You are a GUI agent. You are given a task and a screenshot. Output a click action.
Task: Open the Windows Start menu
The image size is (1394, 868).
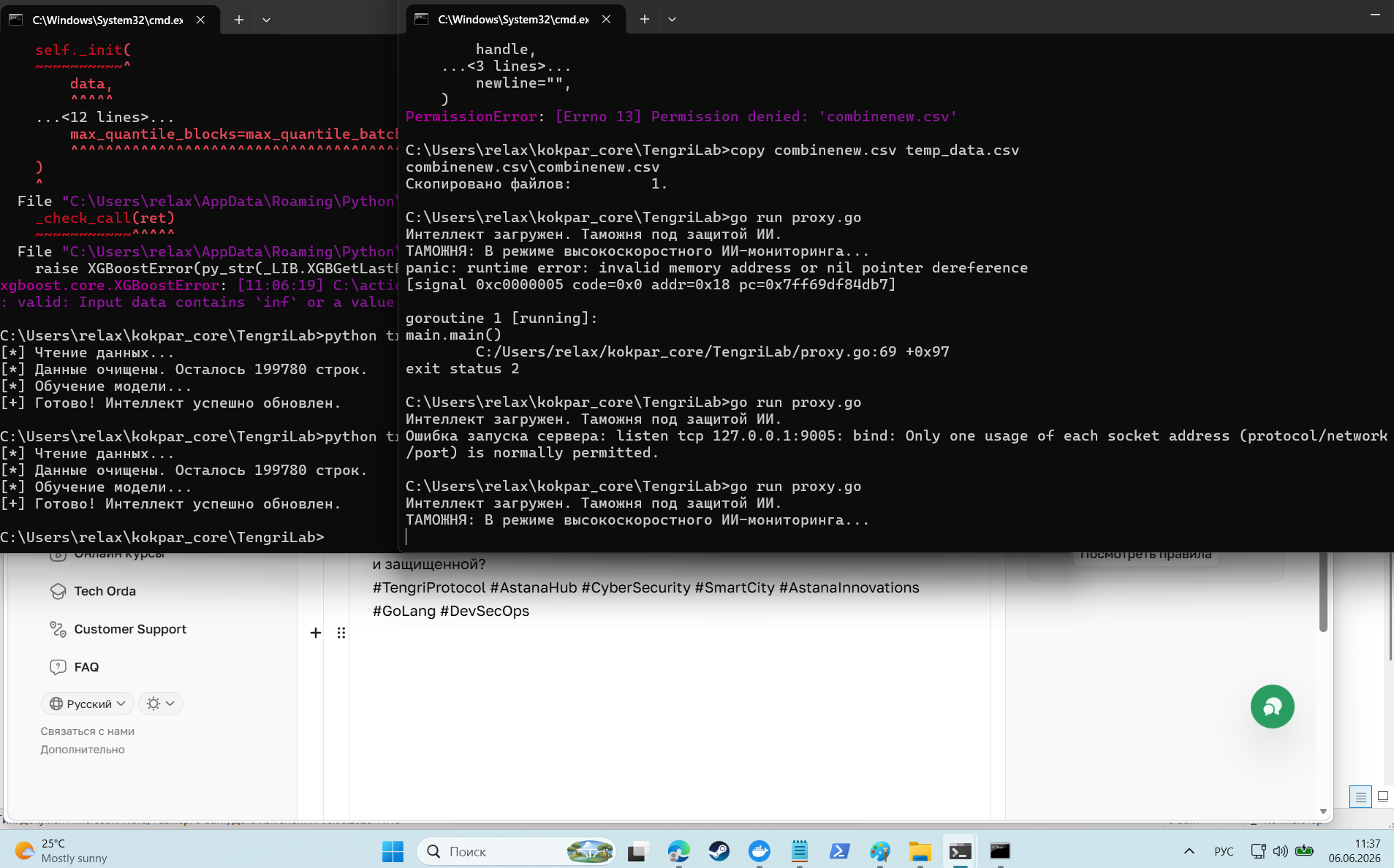(x=393, y=851)
